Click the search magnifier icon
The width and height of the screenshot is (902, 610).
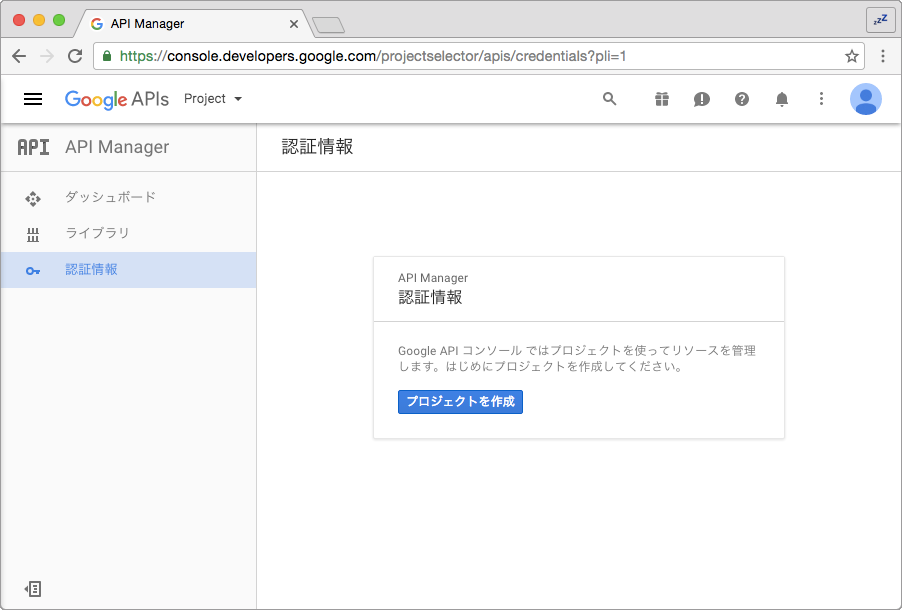click(609, 99)
